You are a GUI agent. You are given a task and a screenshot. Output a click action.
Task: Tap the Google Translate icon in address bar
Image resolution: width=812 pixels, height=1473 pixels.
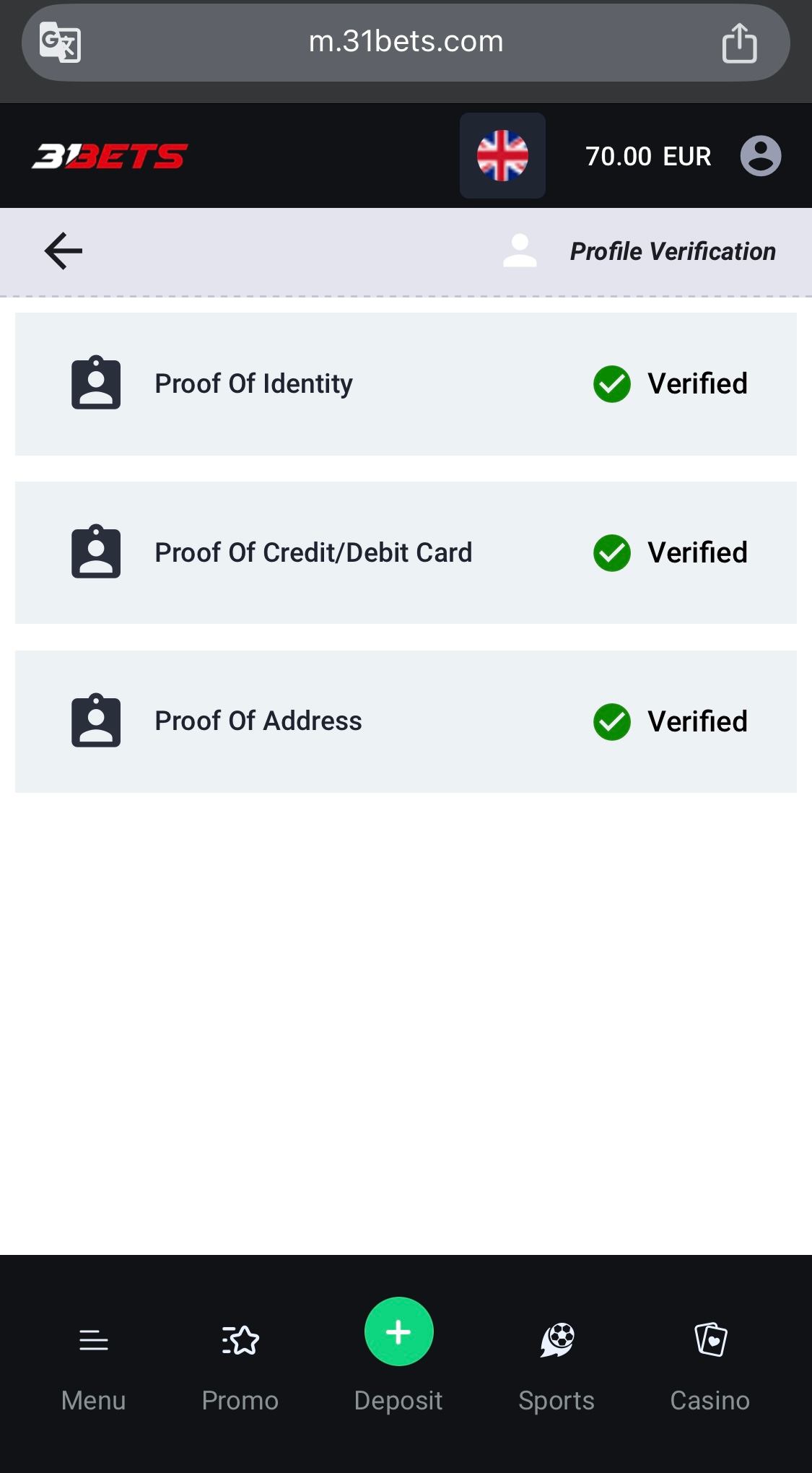[x=60, y=42]
